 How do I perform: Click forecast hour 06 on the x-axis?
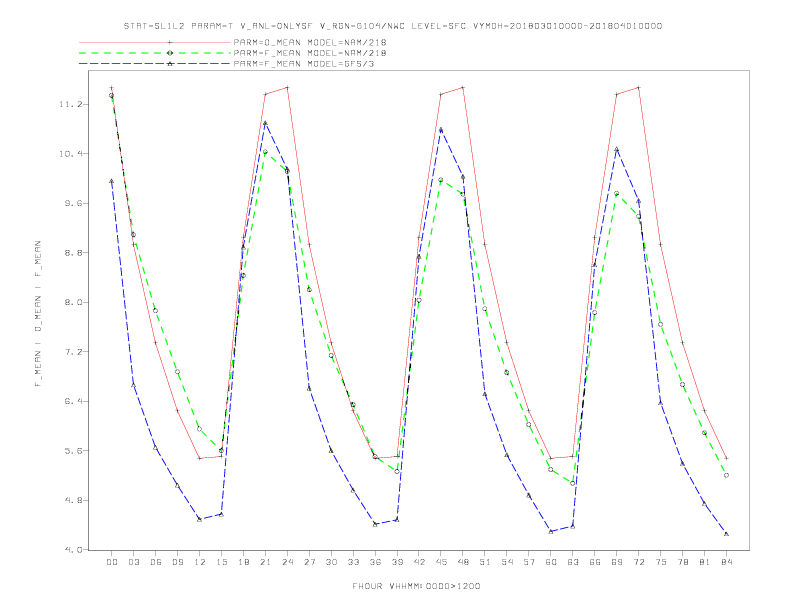click(x=156, y=562)
